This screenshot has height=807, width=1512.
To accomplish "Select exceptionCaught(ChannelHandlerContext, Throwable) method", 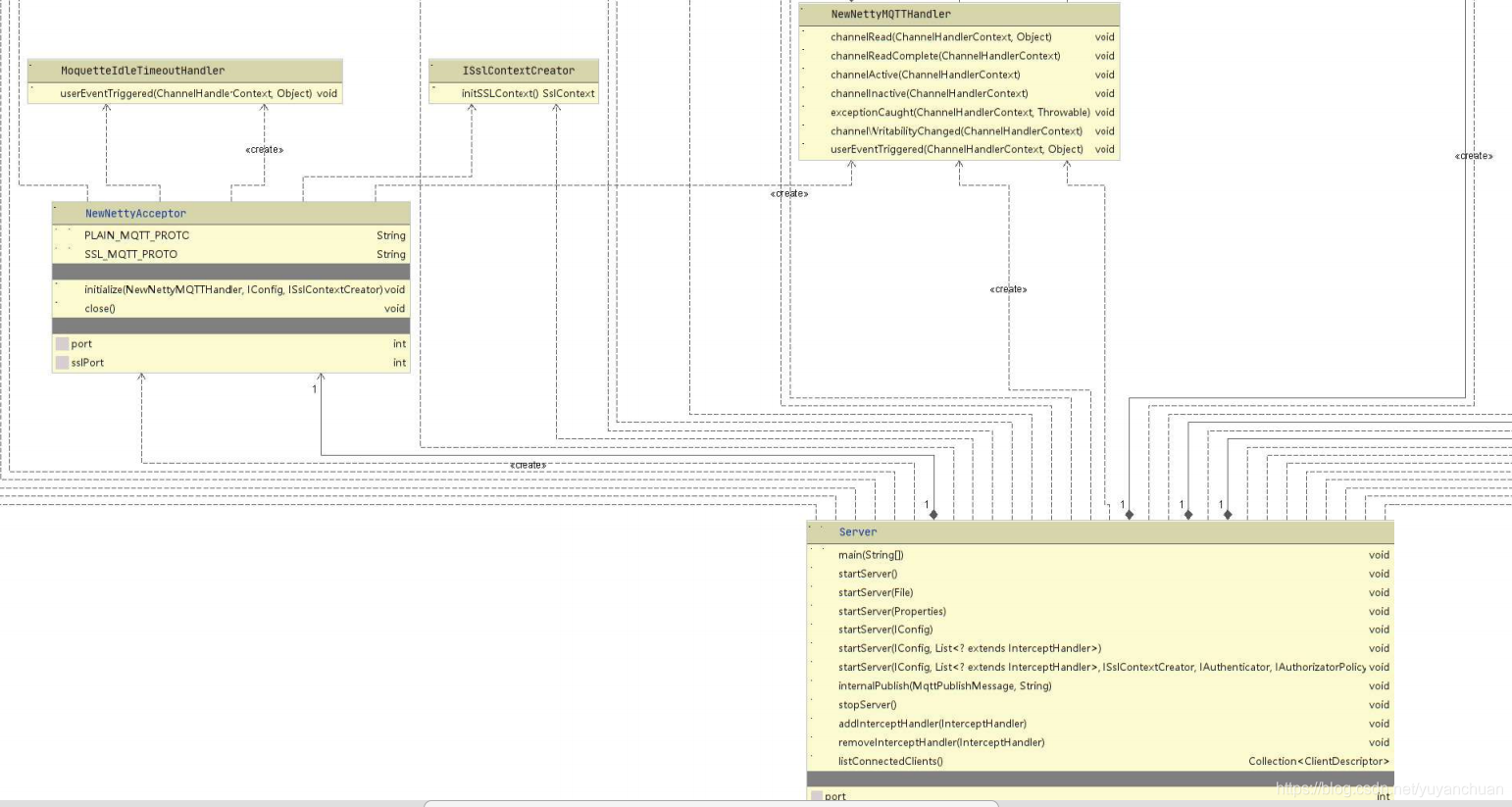I will click(x=959, y=112).
